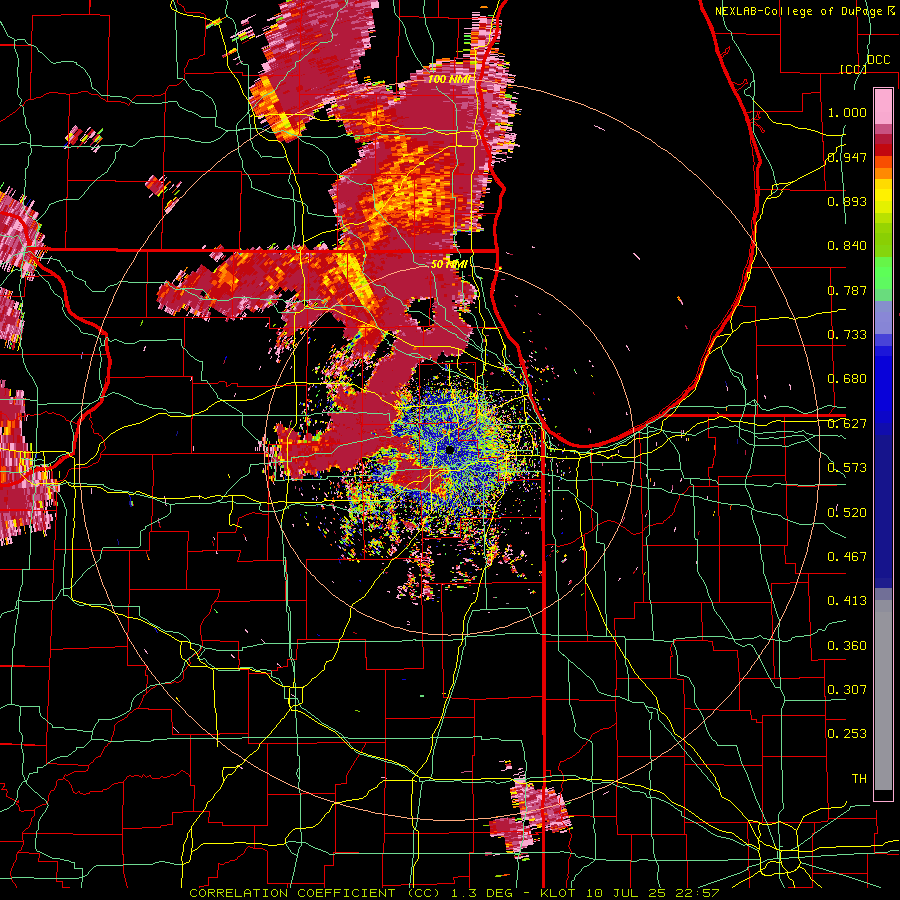Viewport: 900px width, 900px height.
Task: Click the 0.947 color scale value
Action: coord(847,157)
